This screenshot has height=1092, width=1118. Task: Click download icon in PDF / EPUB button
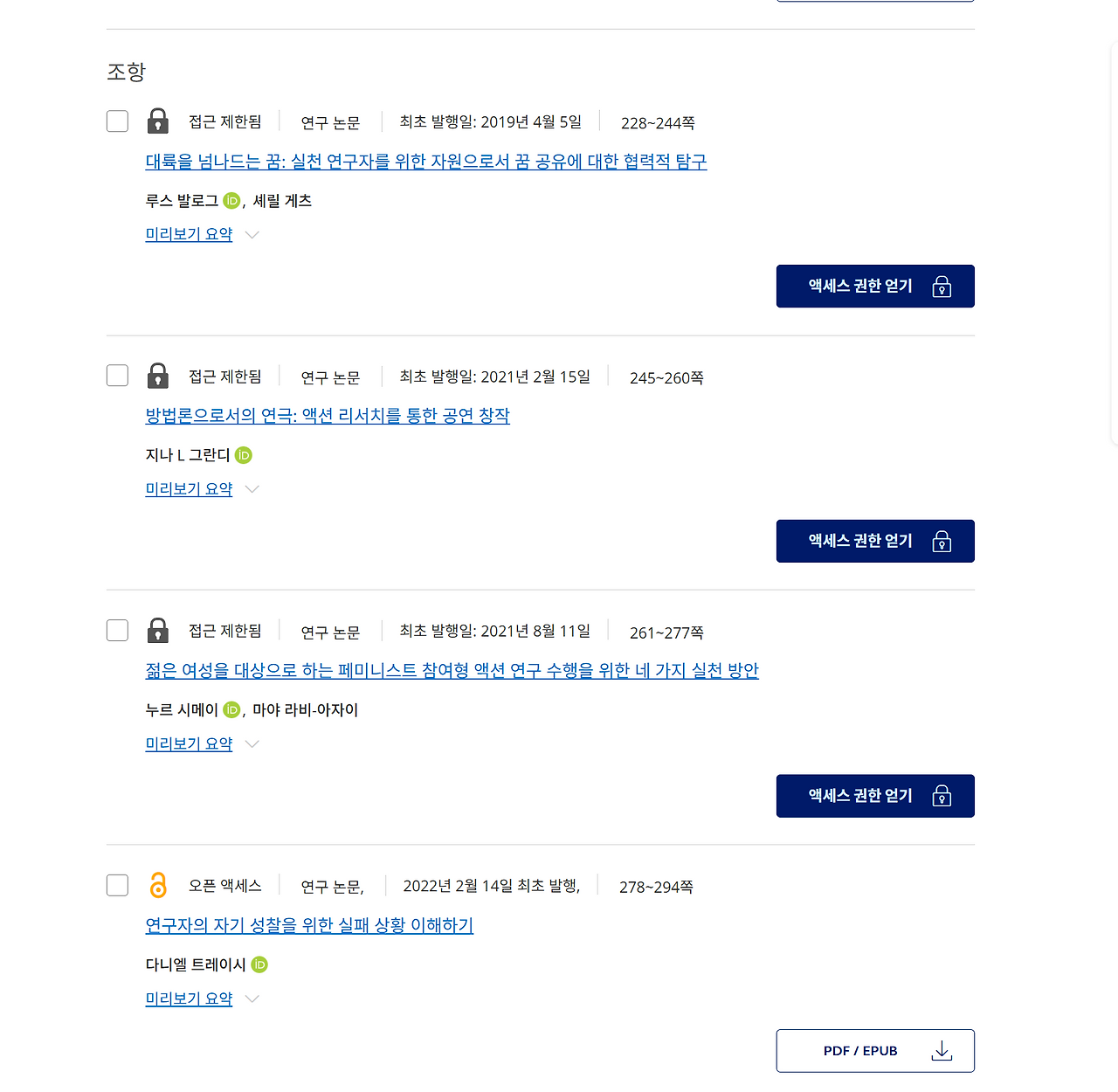(x=942, y=1051)
